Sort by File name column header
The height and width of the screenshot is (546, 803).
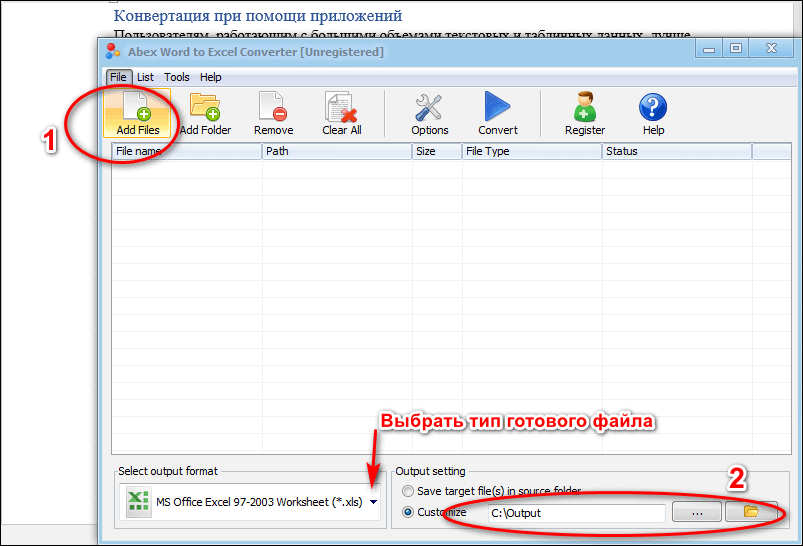point(186,151)
